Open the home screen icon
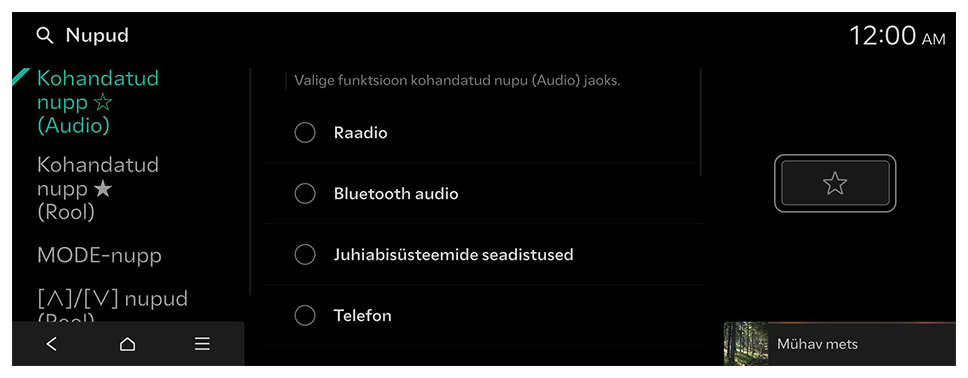Viewport: 968px width, 378px height. point(127,344)
